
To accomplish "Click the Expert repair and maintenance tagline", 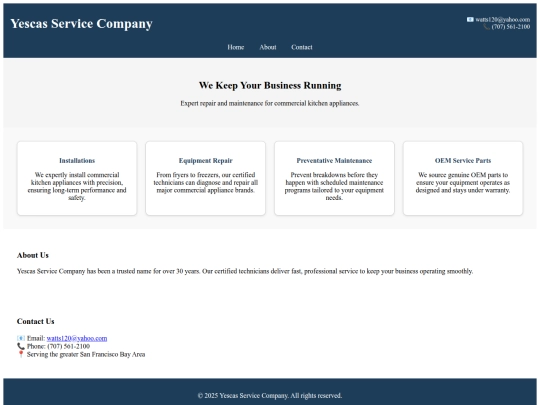I will (x=270, y=103).
